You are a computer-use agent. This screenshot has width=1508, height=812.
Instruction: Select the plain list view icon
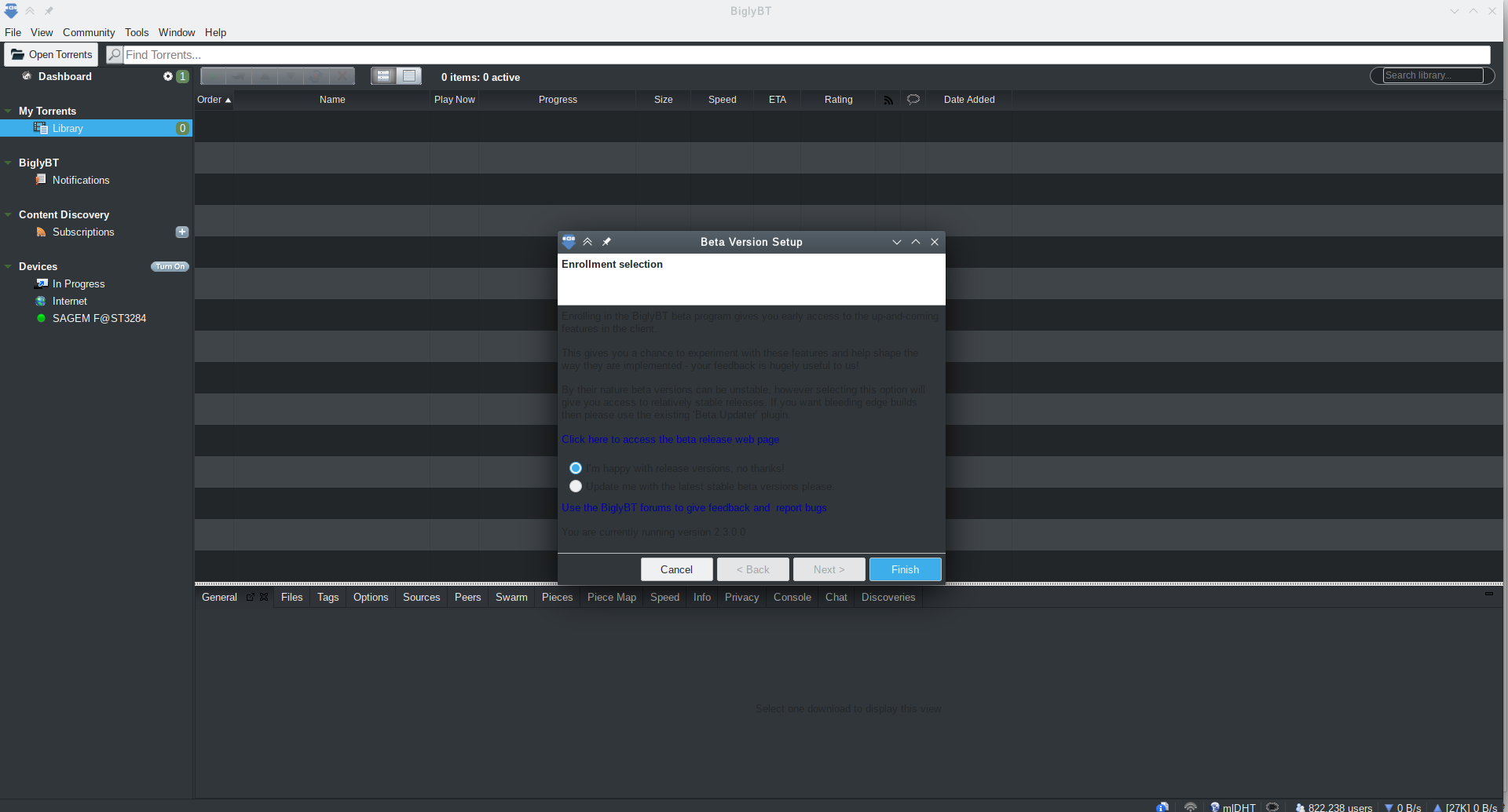point(408,75)
